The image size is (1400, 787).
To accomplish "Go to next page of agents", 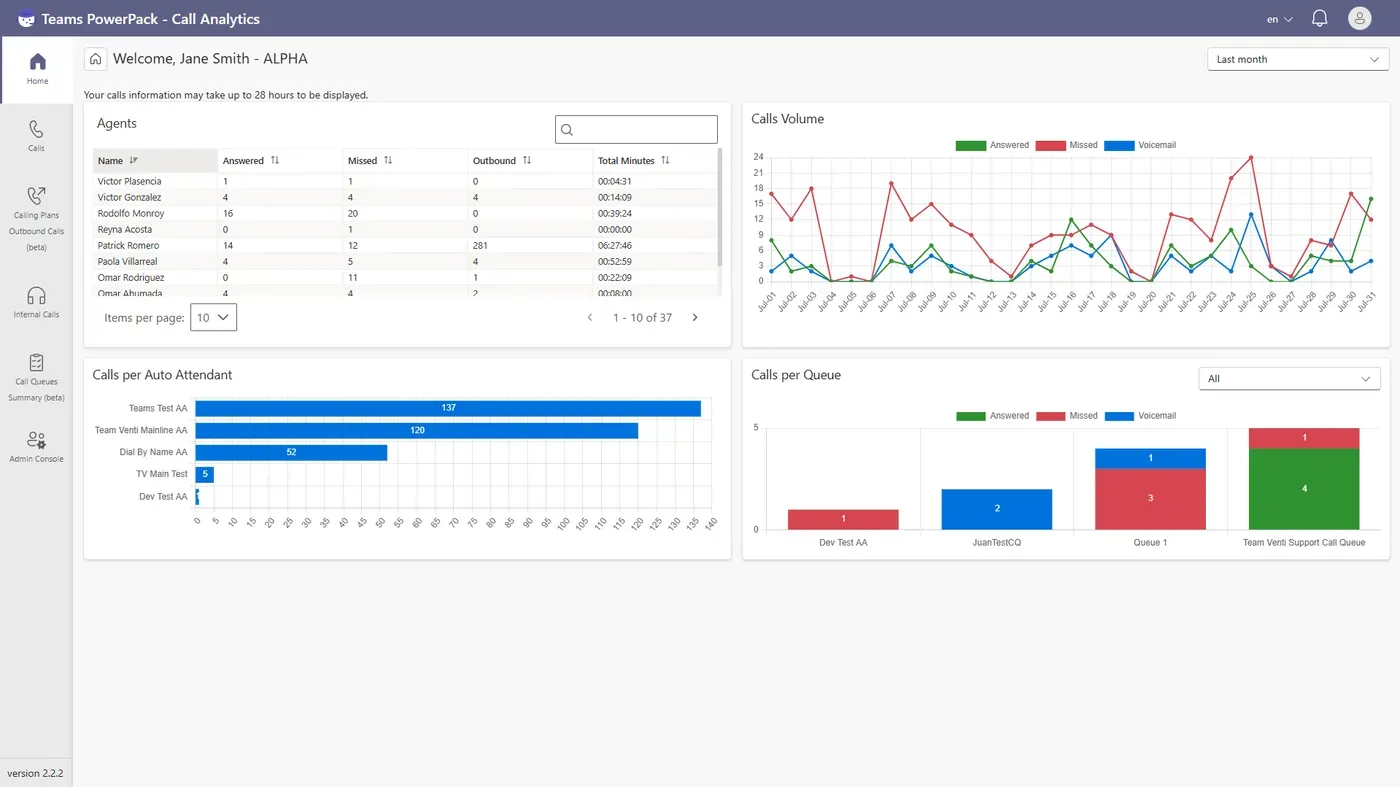I will point(695,318).
